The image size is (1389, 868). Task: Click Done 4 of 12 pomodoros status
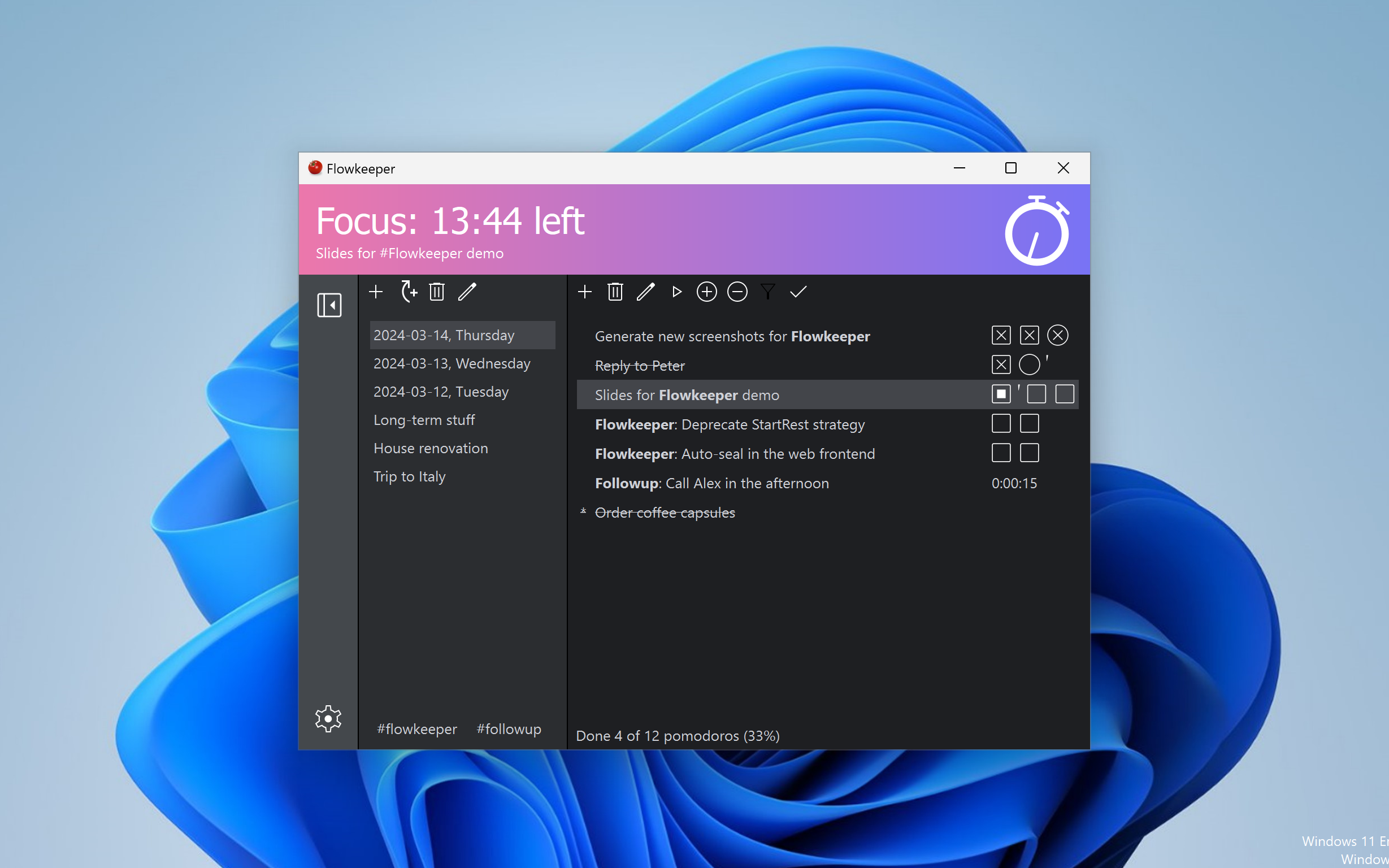678,736
